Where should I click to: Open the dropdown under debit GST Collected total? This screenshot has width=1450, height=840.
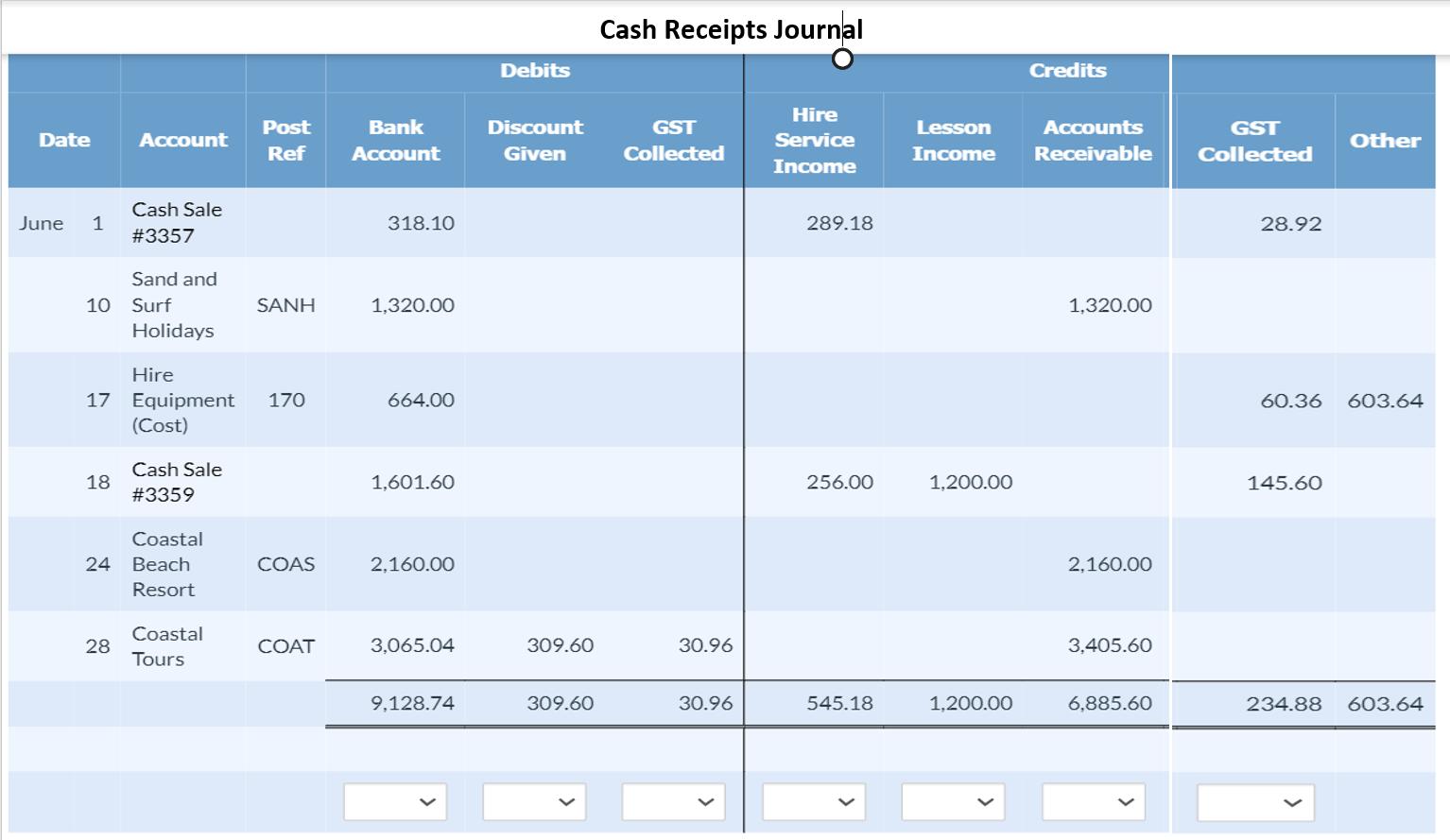672,801
